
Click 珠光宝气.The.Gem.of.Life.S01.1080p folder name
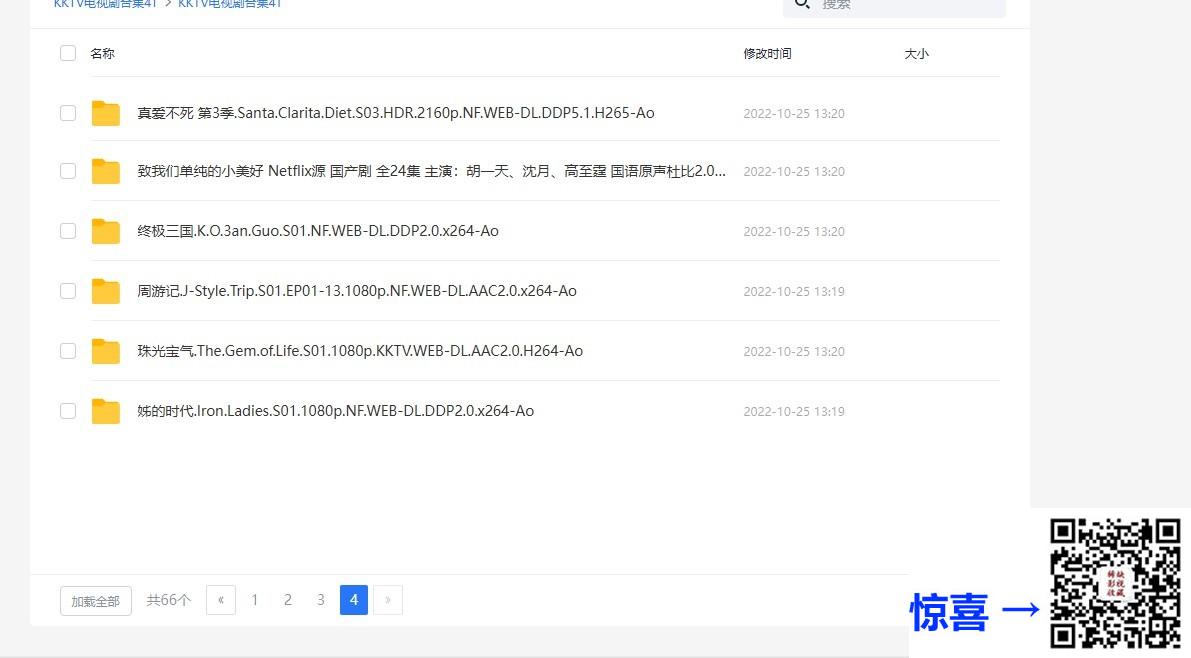pos(360,351)
